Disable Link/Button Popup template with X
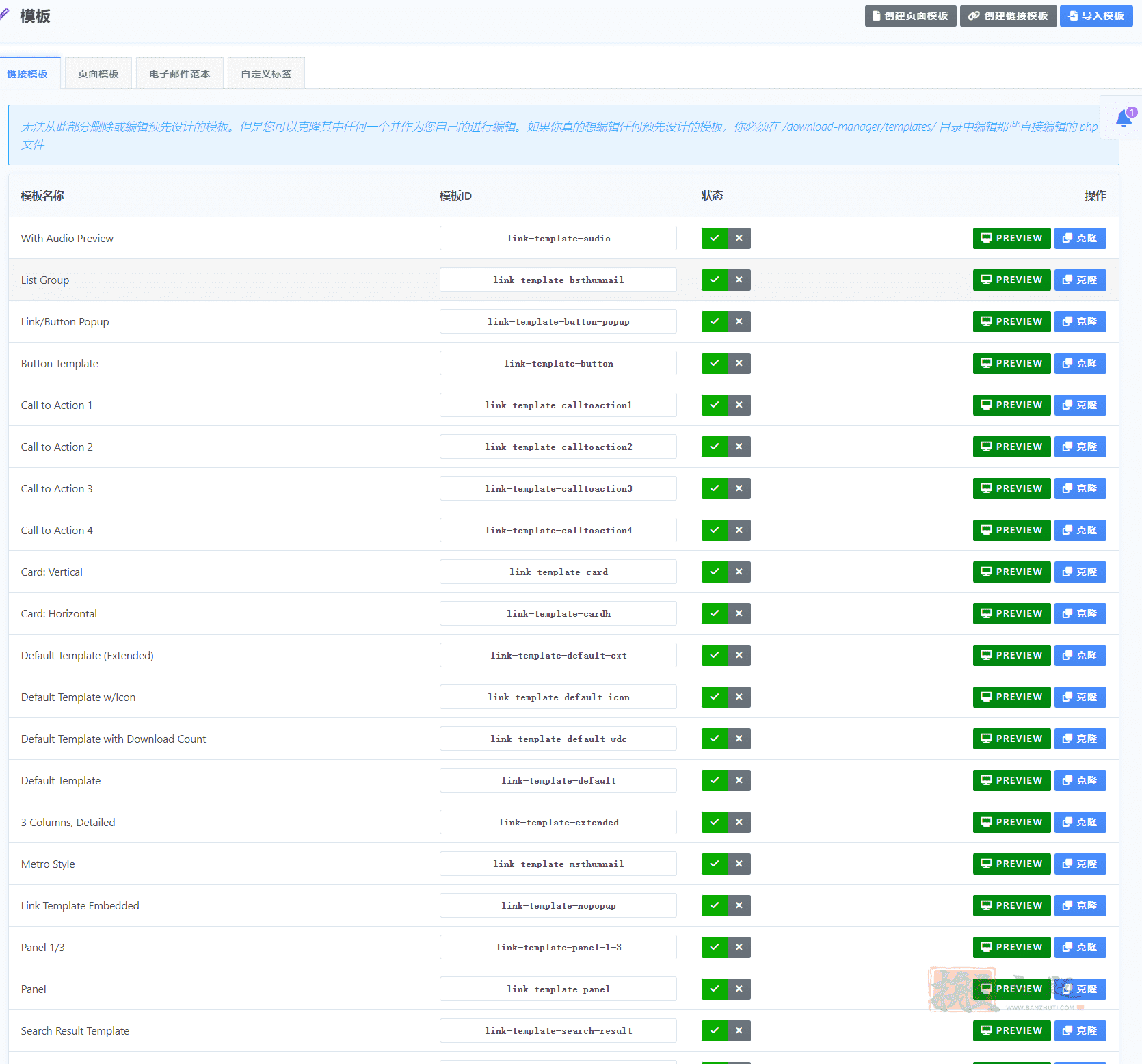1142x1064 pixels. (739, 321)
